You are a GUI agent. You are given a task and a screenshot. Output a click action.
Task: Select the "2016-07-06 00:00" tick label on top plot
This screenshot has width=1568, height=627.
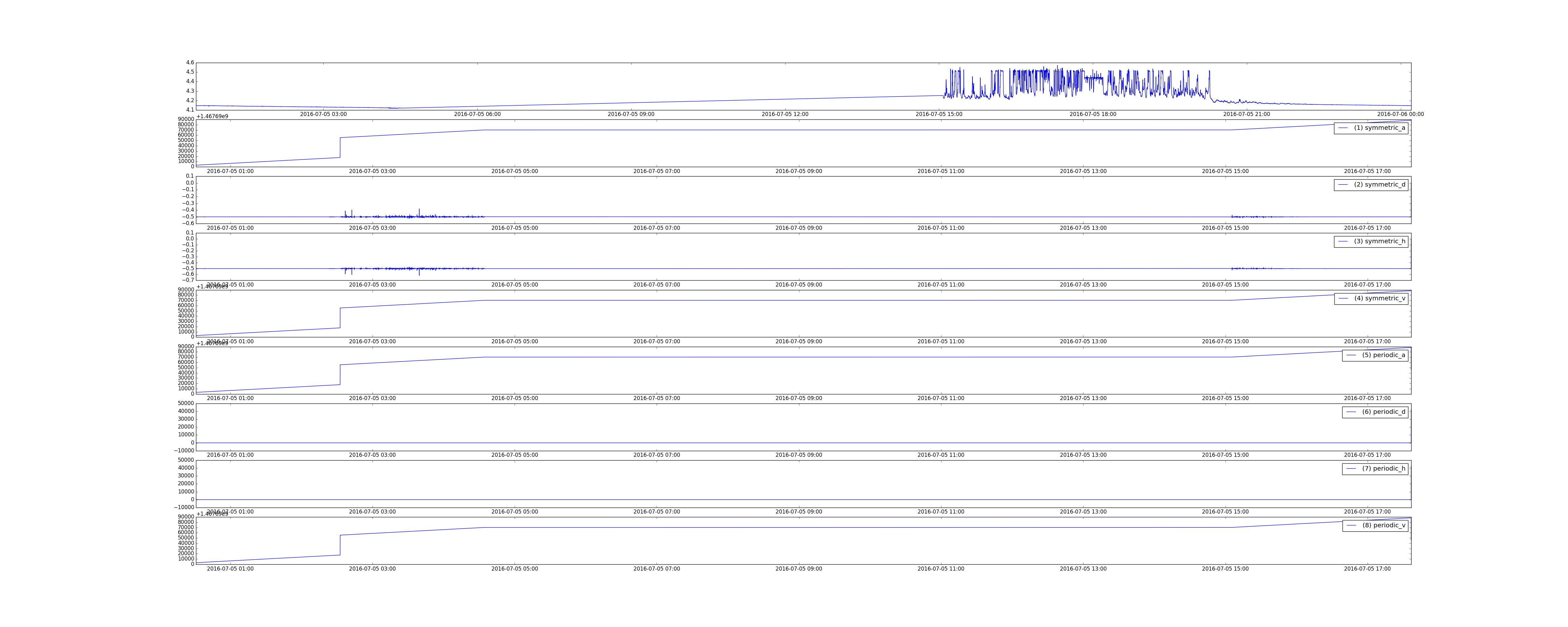pos(1401,114)
